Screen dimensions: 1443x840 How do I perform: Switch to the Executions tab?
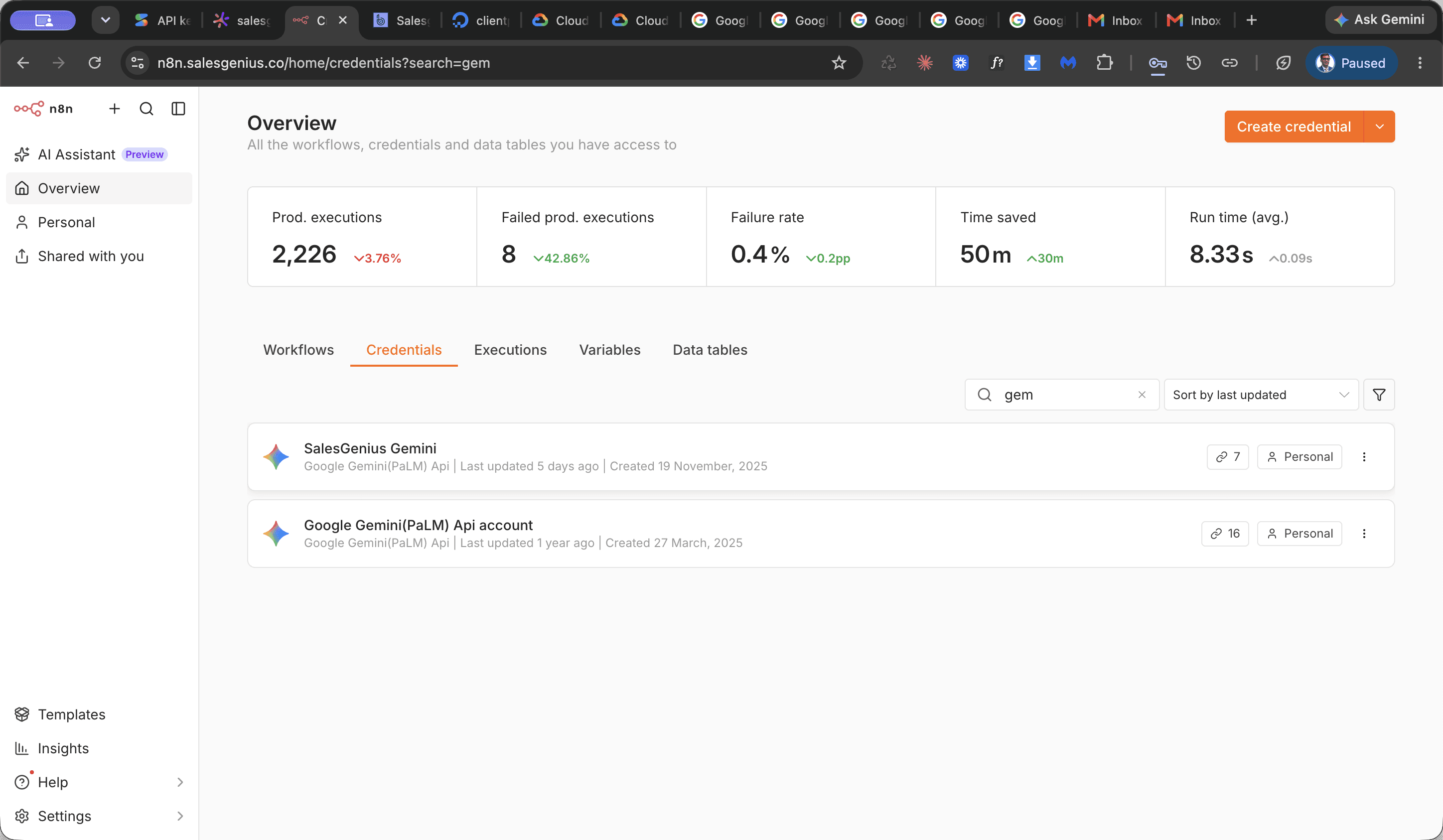pos(510,350)
